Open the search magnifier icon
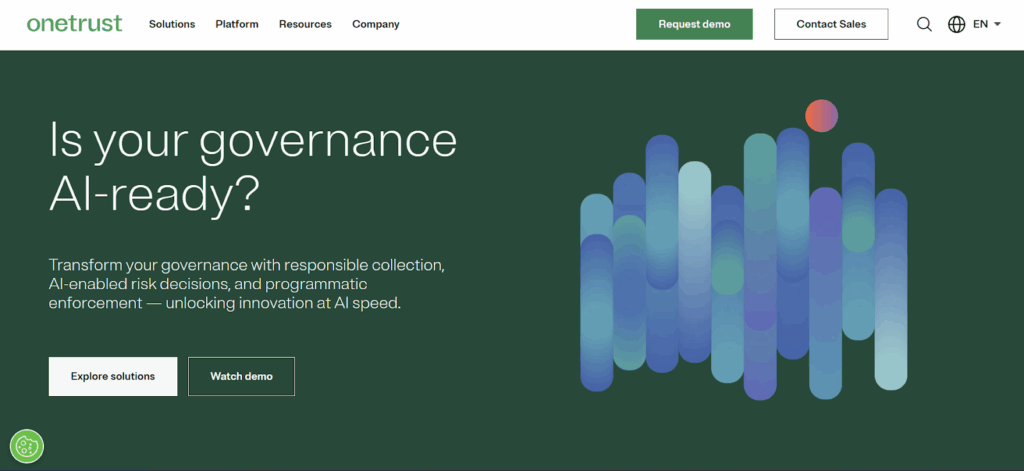The width and height of the screenshot is (1024, 471). pyautogui.click(x=924, y=24)
